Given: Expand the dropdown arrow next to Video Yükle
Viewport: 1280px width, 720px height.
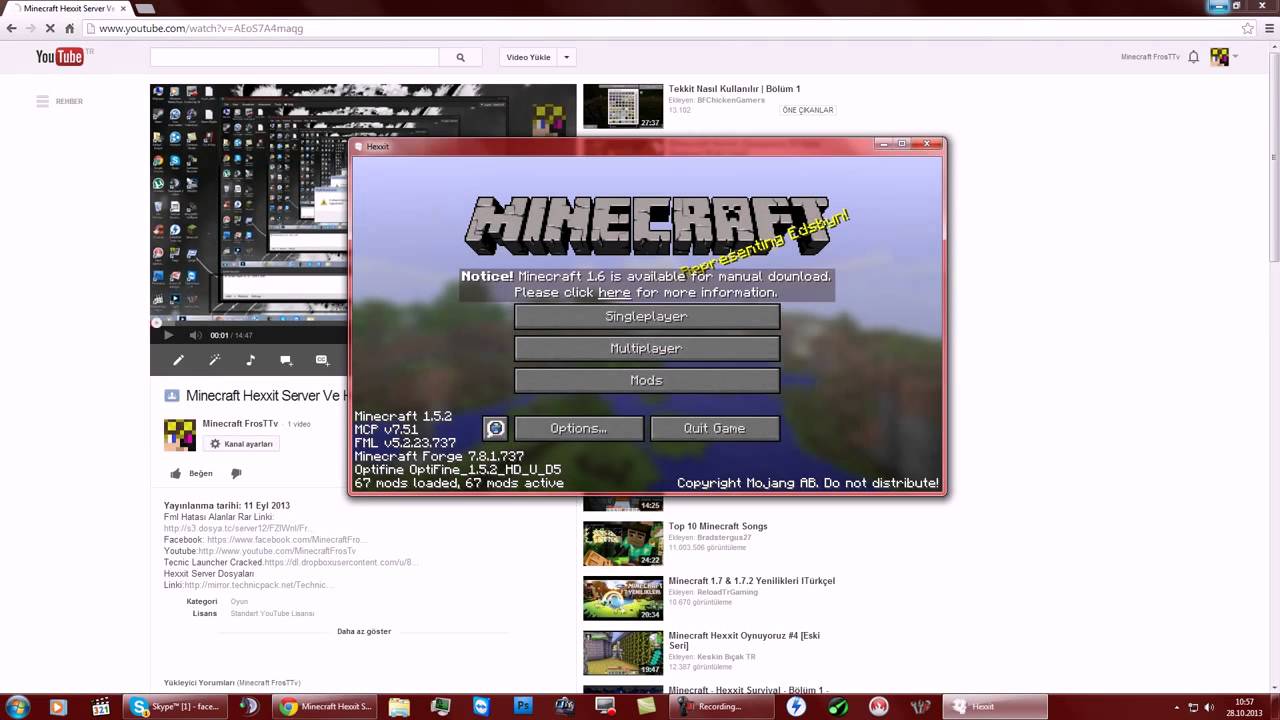Looking at the screenshot, I should 566,57.
